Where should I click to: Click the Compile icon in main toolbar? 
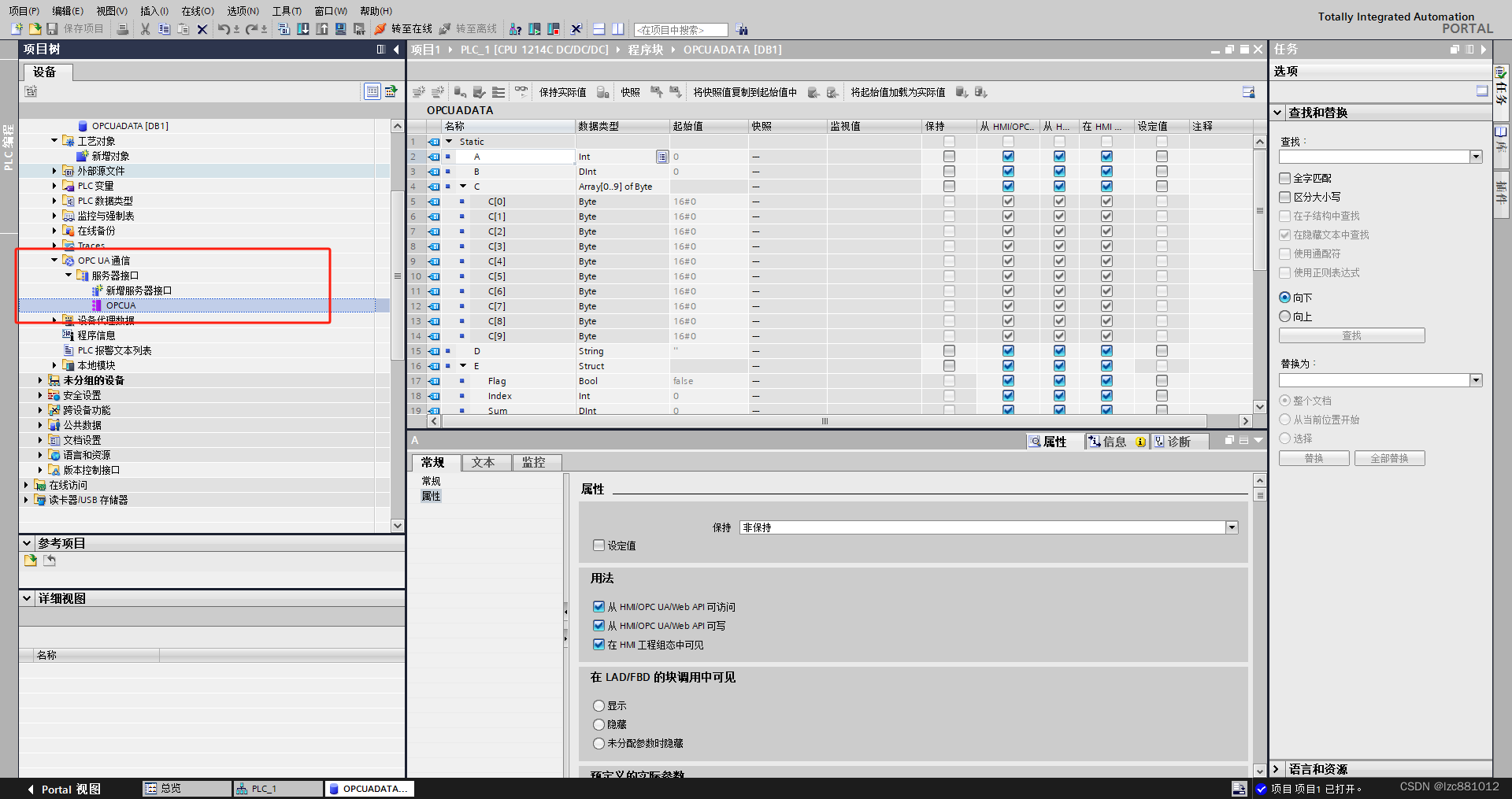(x=283, y=29)
